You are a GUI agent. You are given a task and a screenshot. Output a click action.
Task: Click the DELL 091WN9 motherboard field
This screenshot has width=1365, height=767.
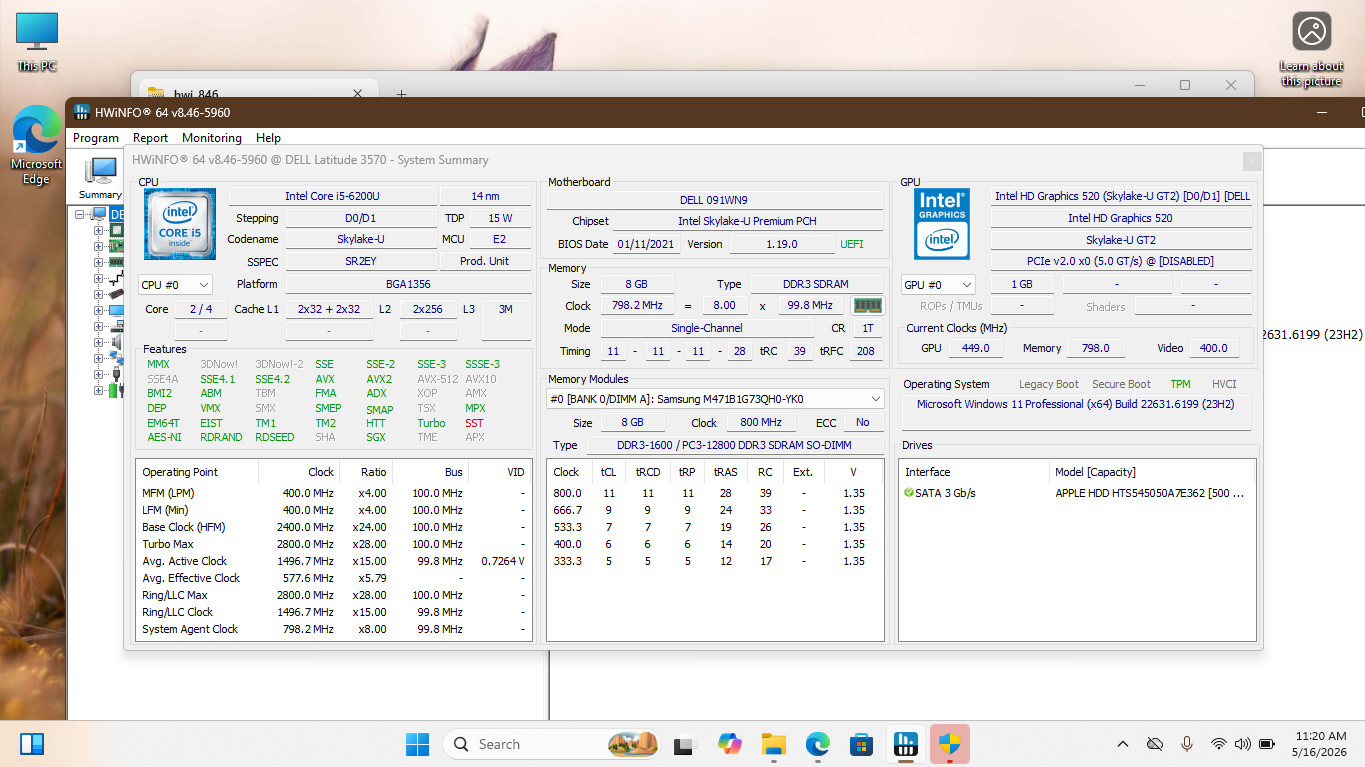pos(714,200)
